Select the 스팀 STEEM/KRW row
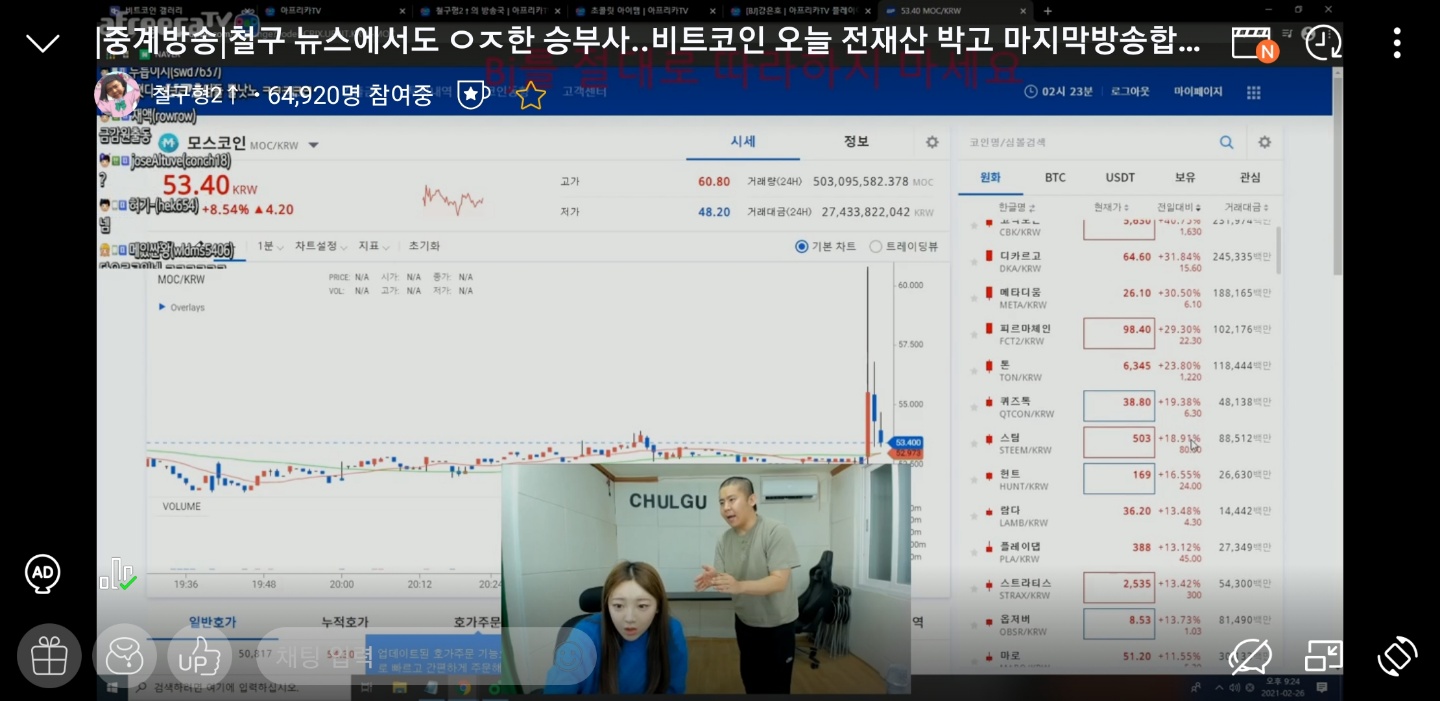Screen dimensions: 1440x701 (1120, 443)
